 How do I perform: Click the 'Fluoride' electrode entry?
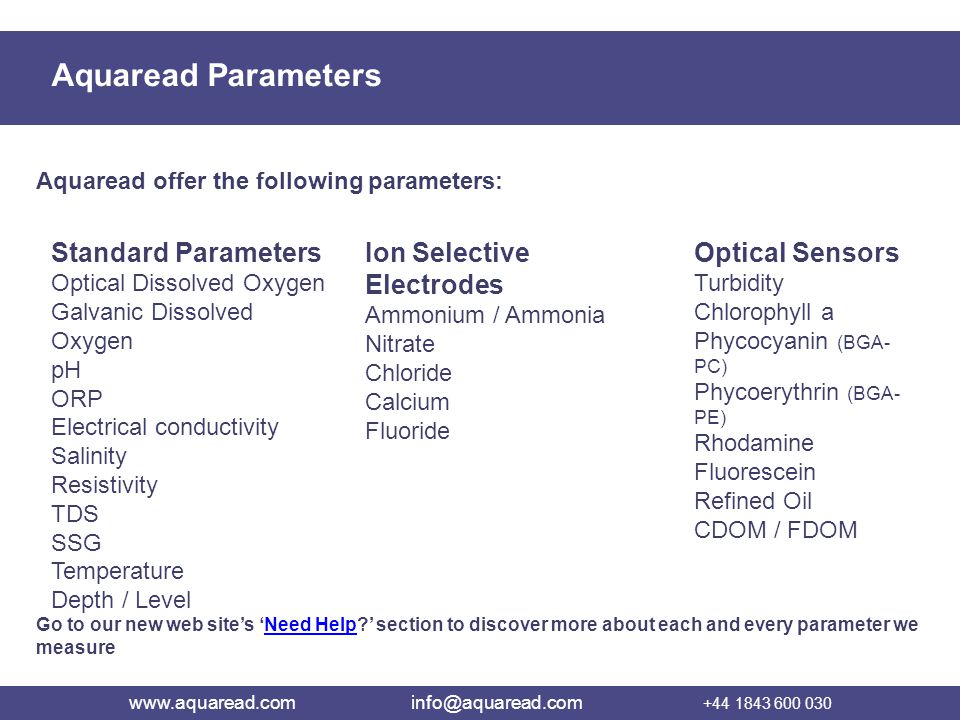(x=407, y=431)
